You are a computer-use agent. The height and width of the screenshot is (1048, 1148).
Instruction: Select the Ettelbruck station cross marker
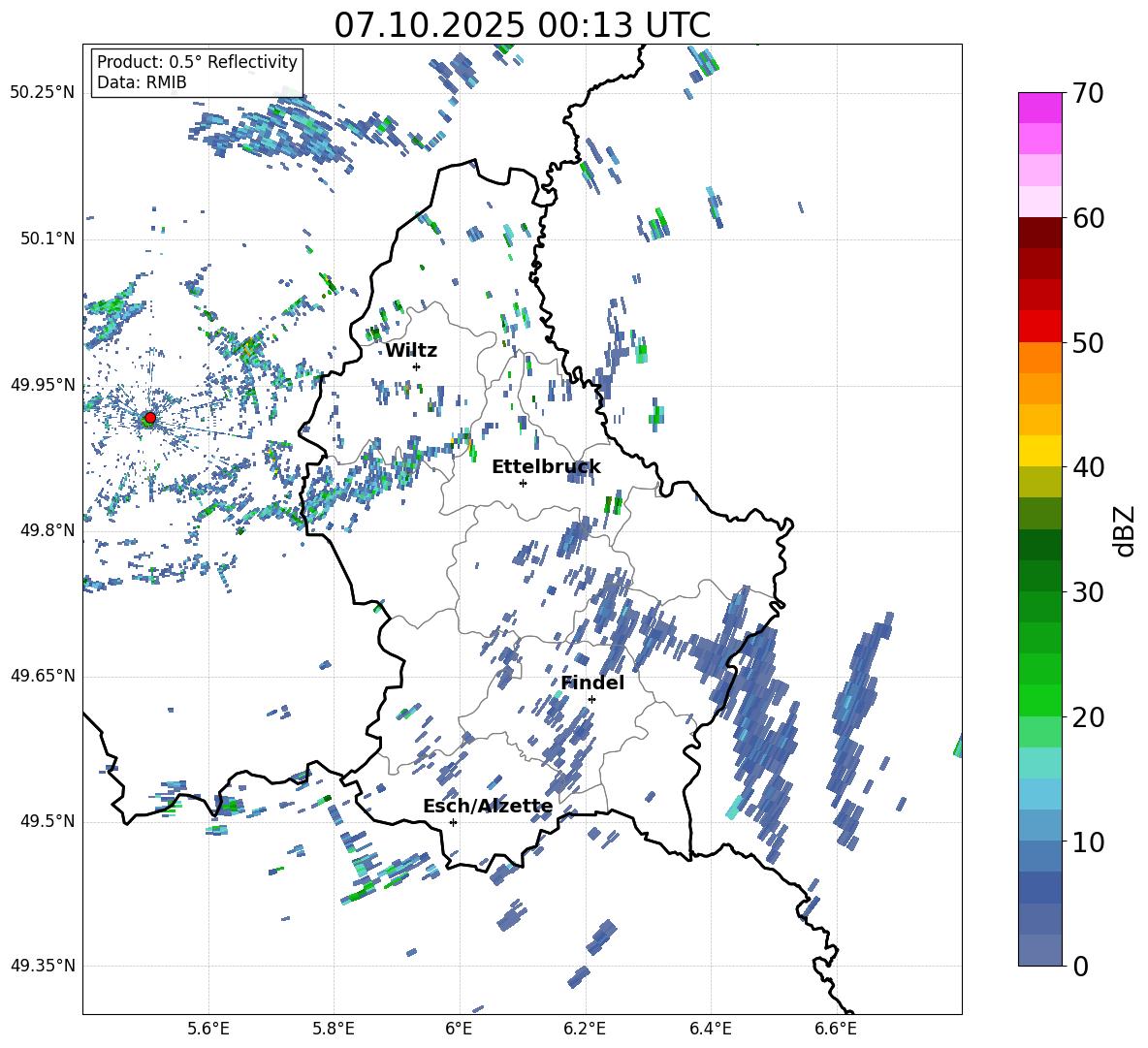click(x=523, y=483)
